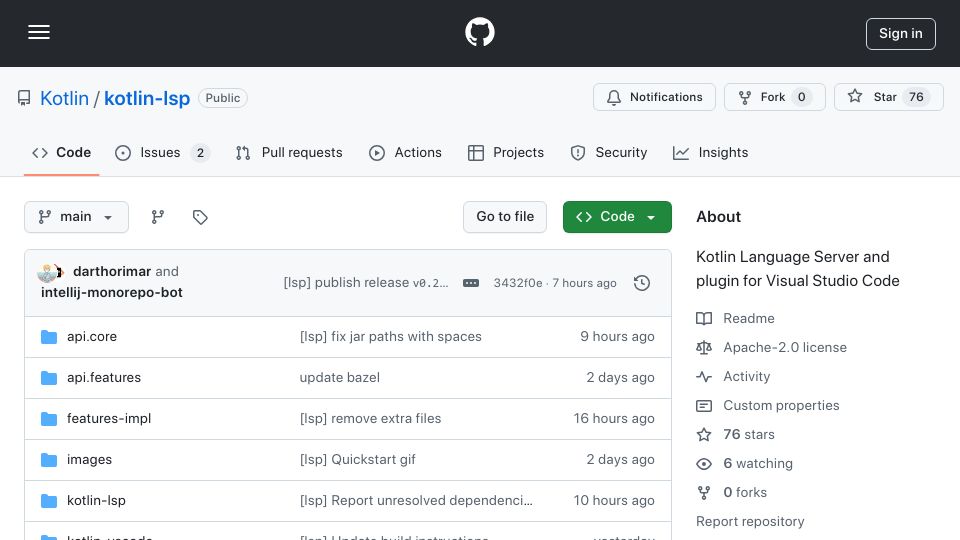
Task: Open the kotlin-lsp folder
Action: click(96, 500)
